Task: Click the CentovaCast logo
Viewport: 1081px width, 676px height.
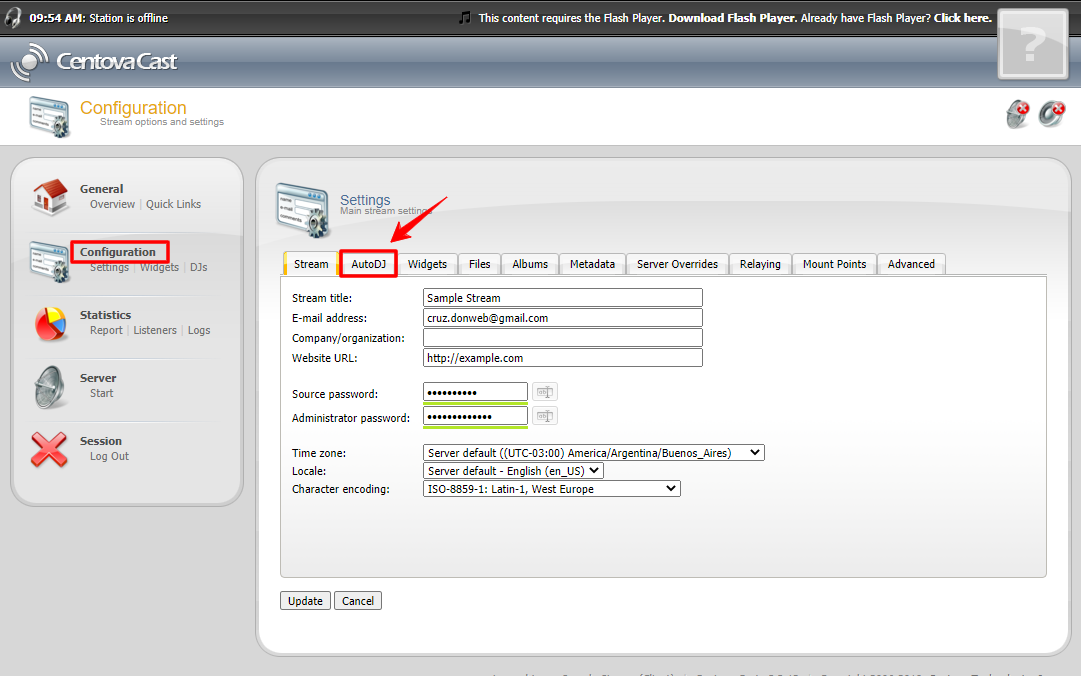Action: (94, 62)
